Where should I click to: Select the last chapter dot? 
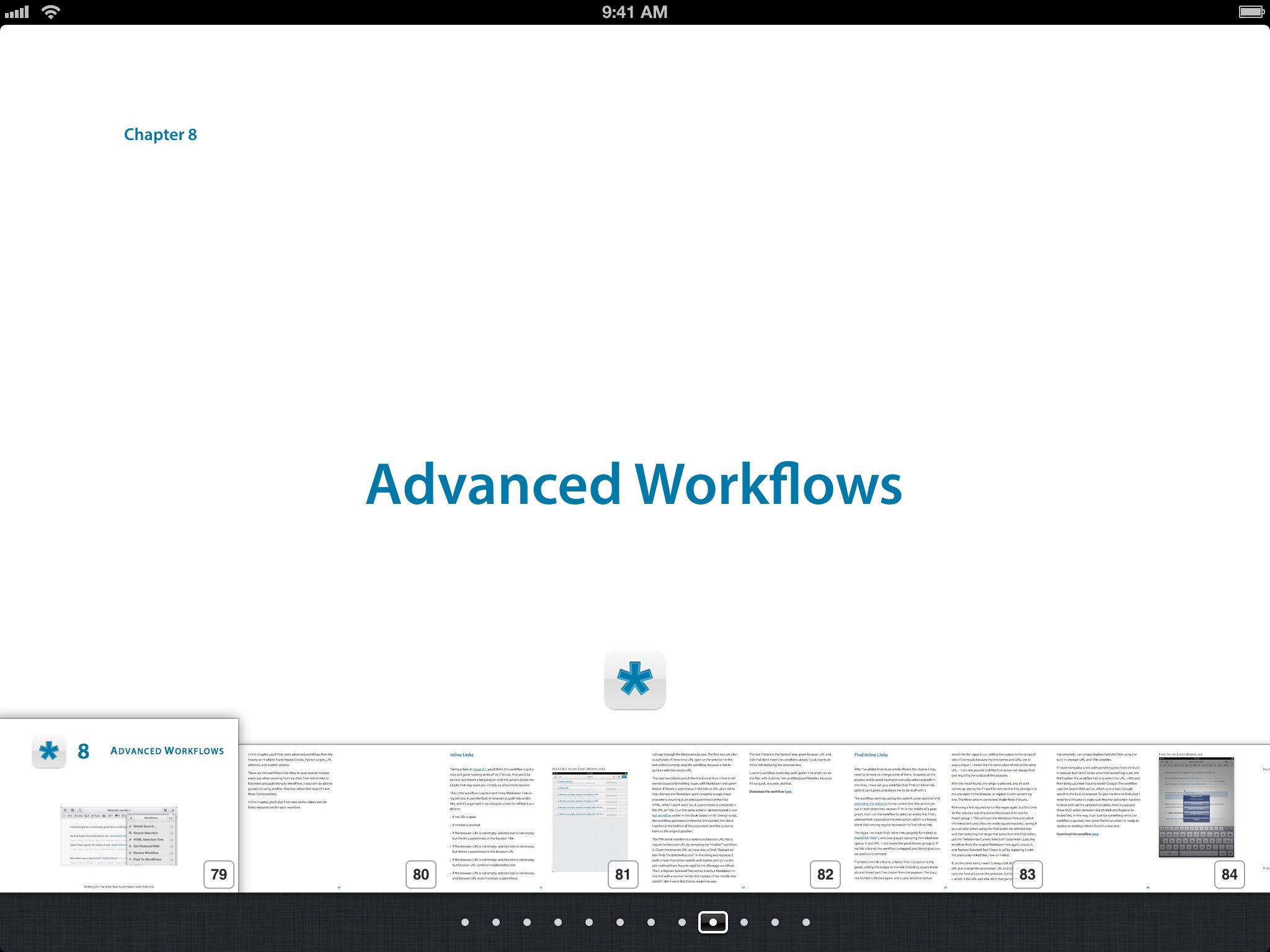click(806, 922)
